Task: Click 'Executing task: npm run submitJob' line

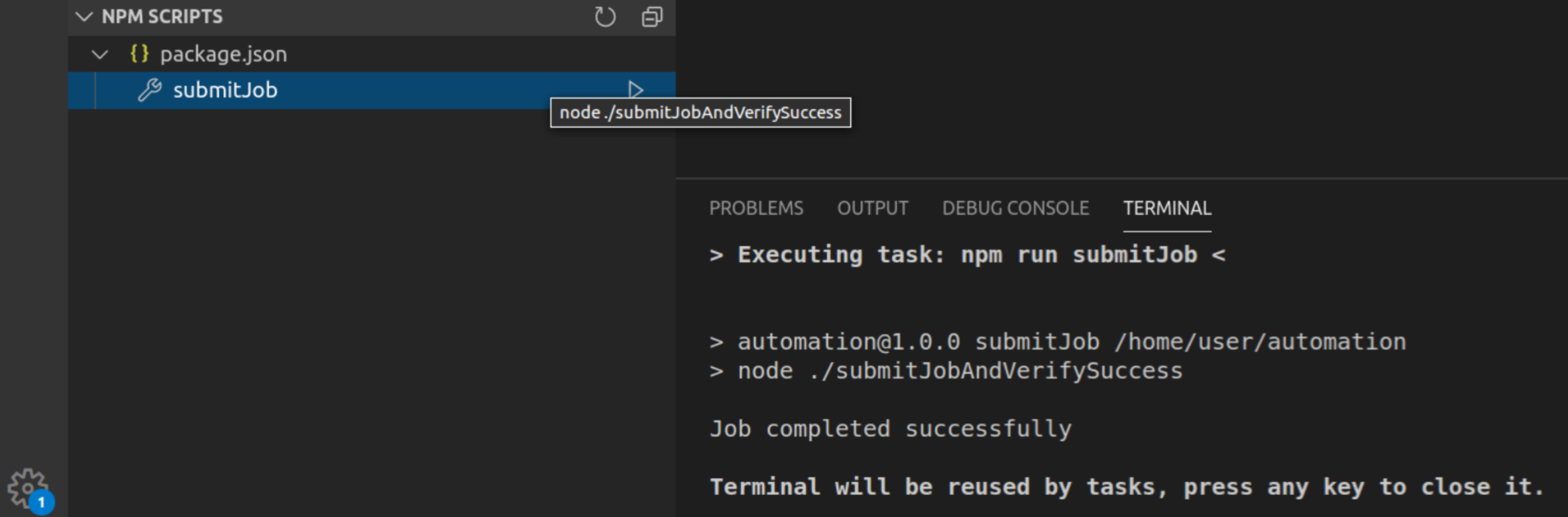Action: click(x=968, y=255)
